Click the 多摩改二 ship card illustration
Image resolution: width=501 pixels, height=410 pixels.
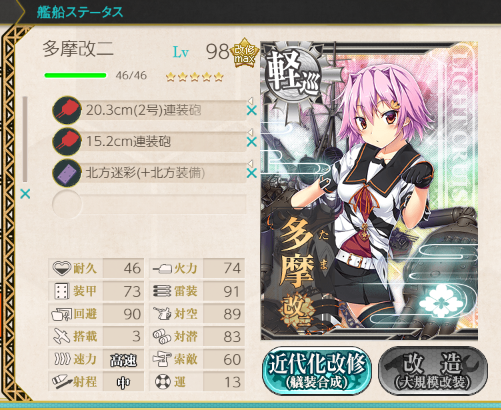coord(369,191)
